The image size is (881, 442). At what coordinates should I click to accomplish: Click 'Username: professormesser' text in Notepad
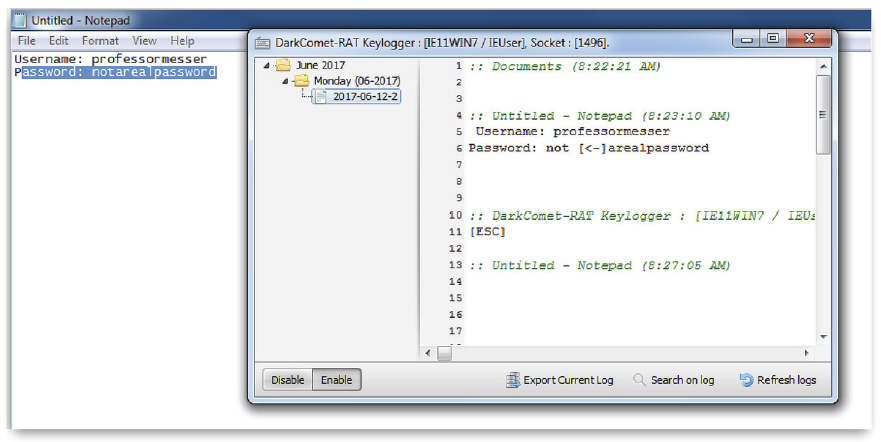111,59
